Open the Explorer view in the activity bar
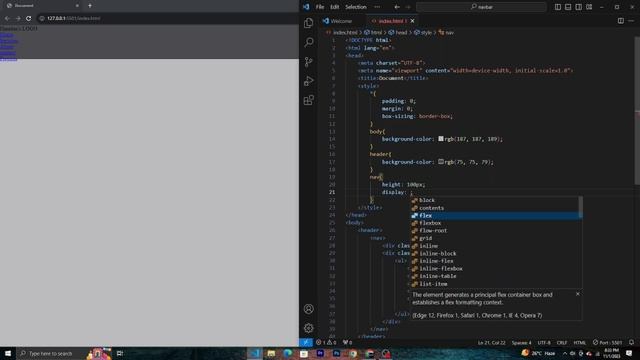The width and height of the screenshot is (640, 360). point(309,23)
